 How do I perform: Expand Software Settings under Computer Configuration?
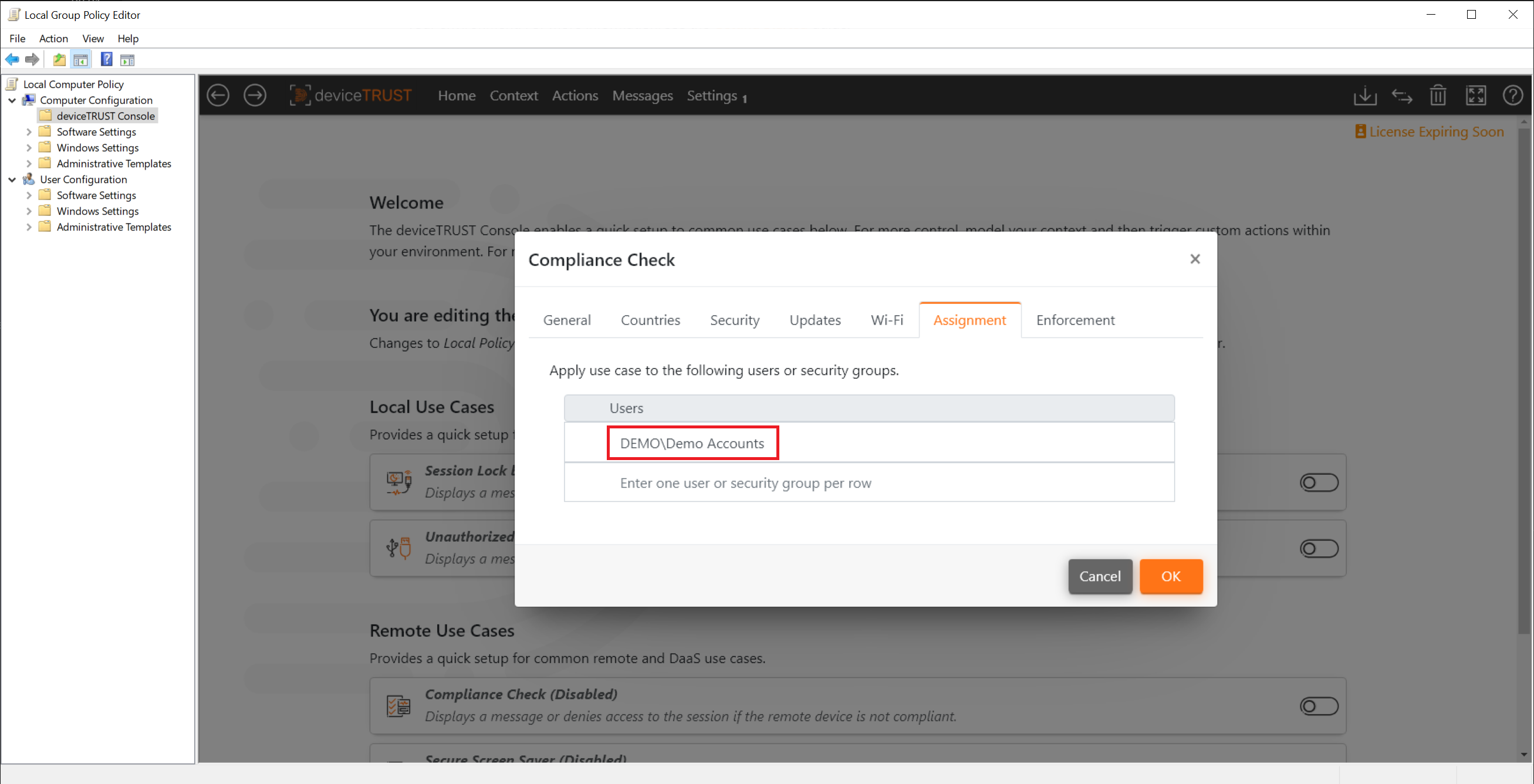(29, 131)
